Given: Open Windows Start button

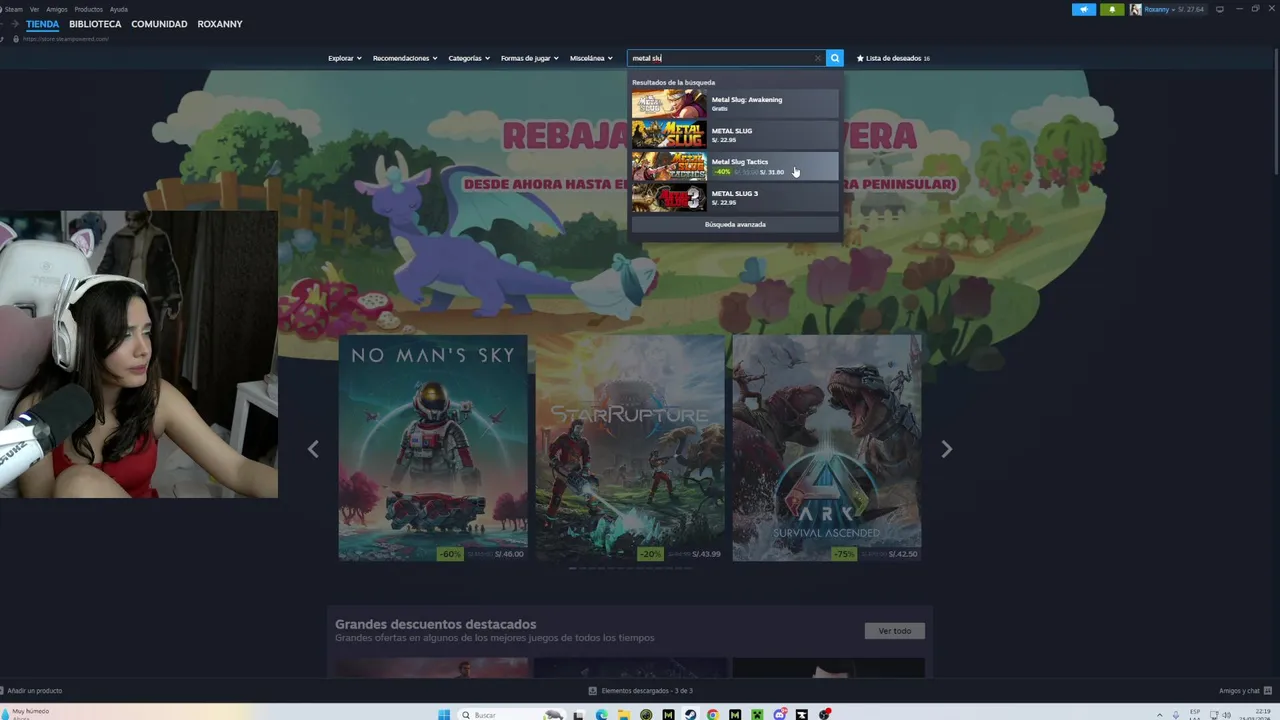Looking at the screenshot, I should (444, 715).
